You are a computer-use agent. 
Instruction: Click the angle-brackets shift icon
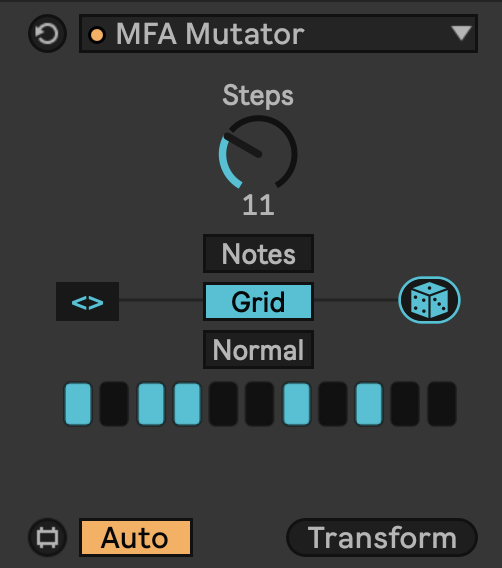point(87,301)
